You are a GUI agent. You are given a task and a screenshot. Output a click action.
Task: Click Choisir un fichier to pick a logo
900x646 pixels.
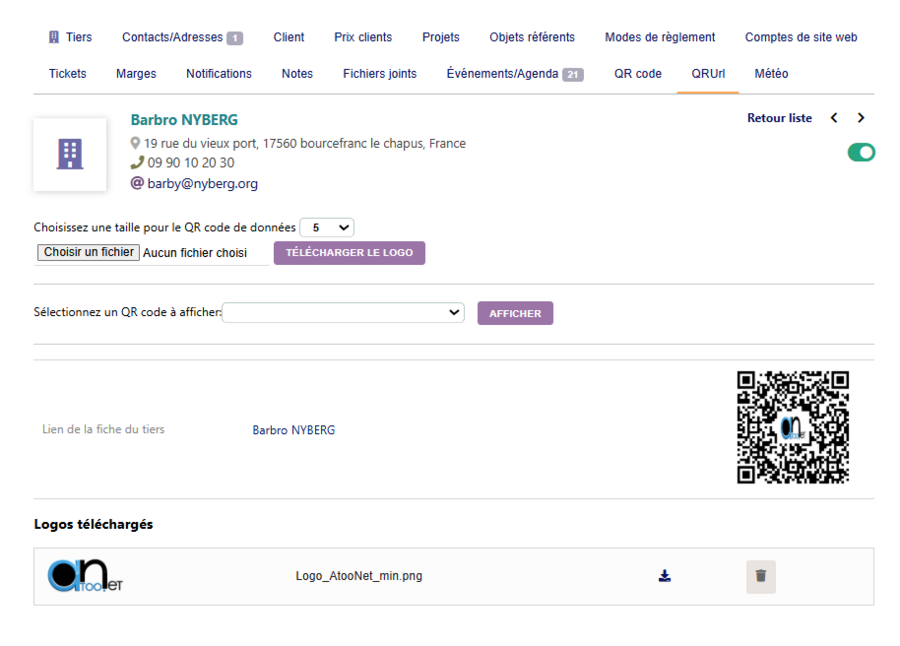click(88, 252)
